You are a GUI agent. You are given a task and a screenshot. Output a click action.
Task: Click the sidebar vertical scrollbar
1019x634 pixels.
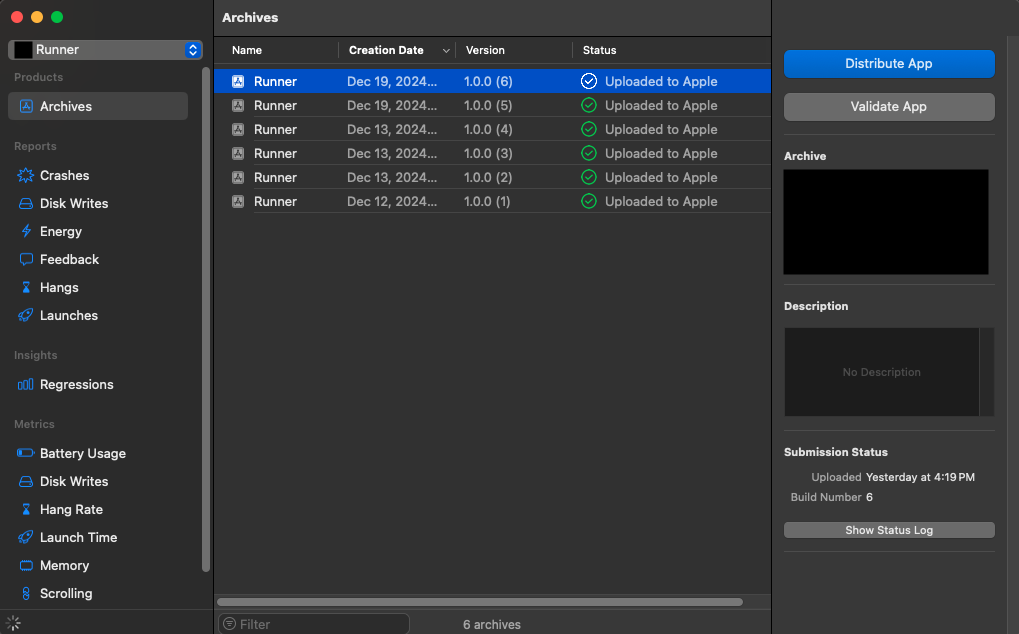point(206,320)
